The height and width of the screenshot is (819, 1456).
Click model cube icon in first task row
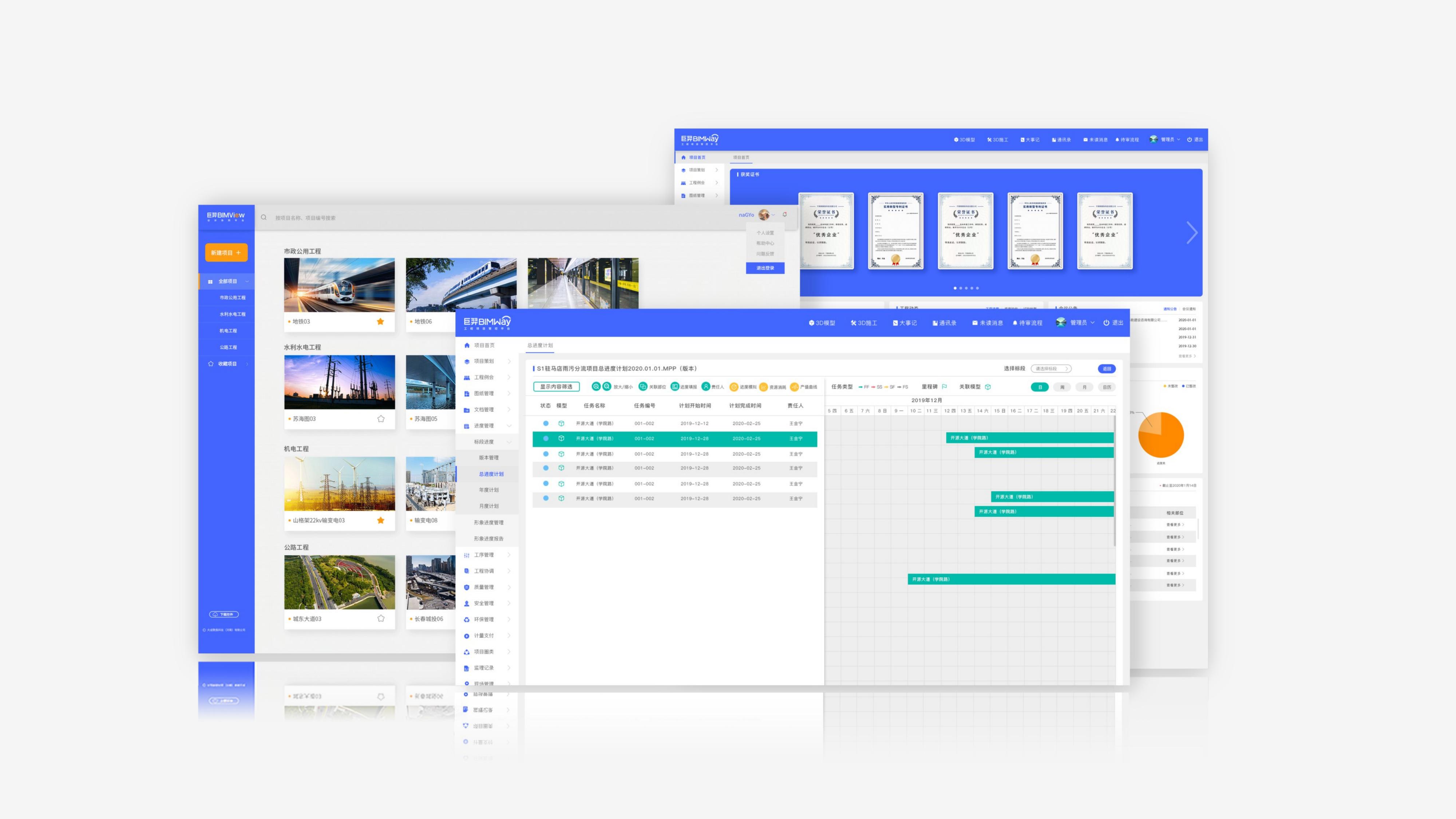561,423
